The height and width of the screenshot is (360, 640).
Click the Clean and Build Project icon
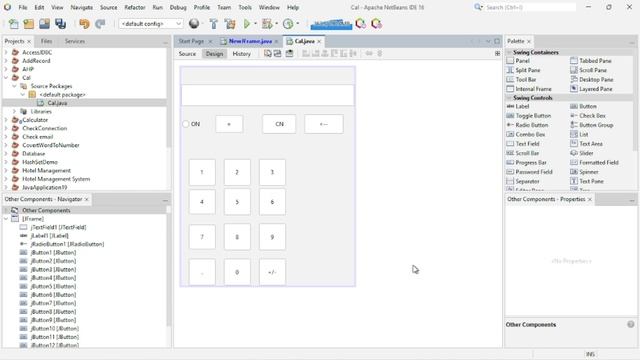(230, 24)
